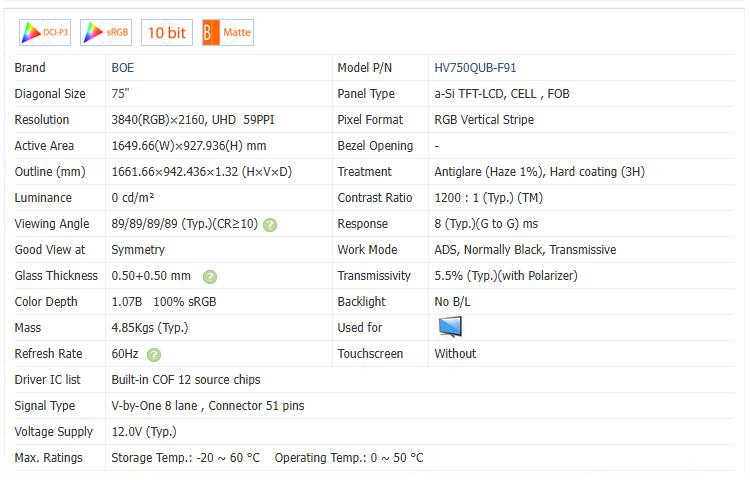Click the Built-in COF 12 source chips text
750x480 pixels.
point(186,380)
